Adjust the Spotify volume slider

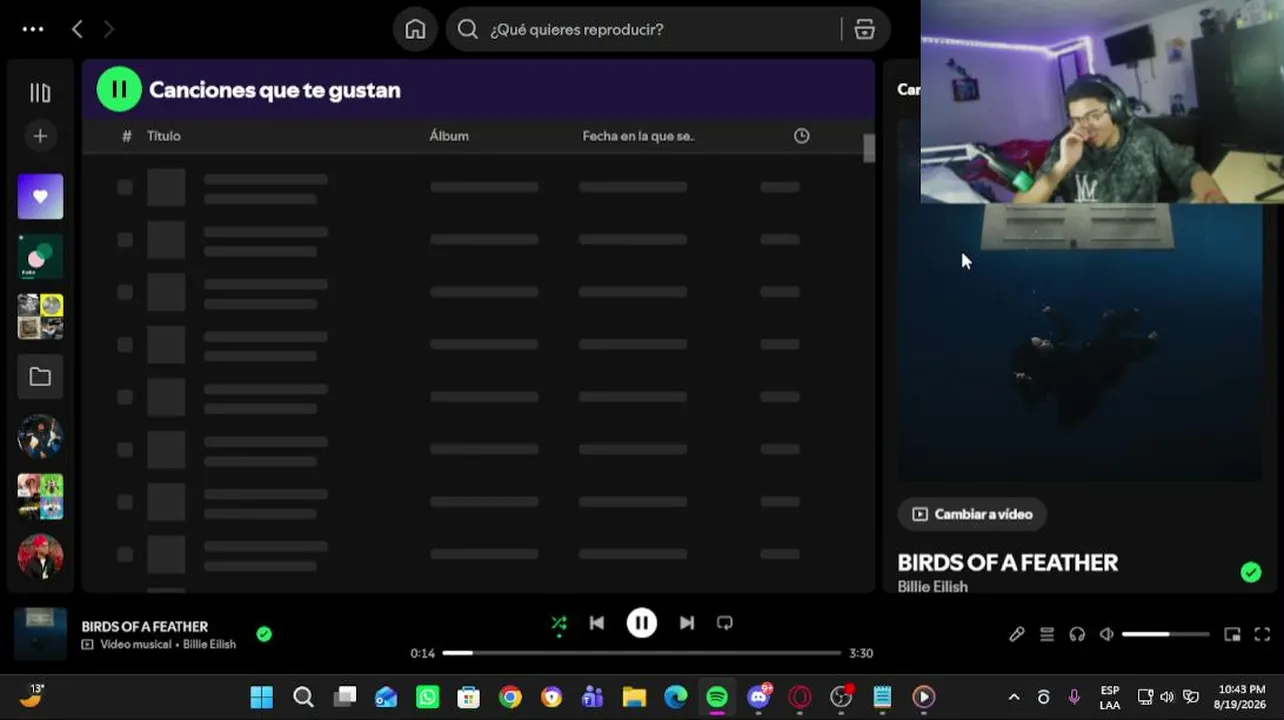[1166, 634]
